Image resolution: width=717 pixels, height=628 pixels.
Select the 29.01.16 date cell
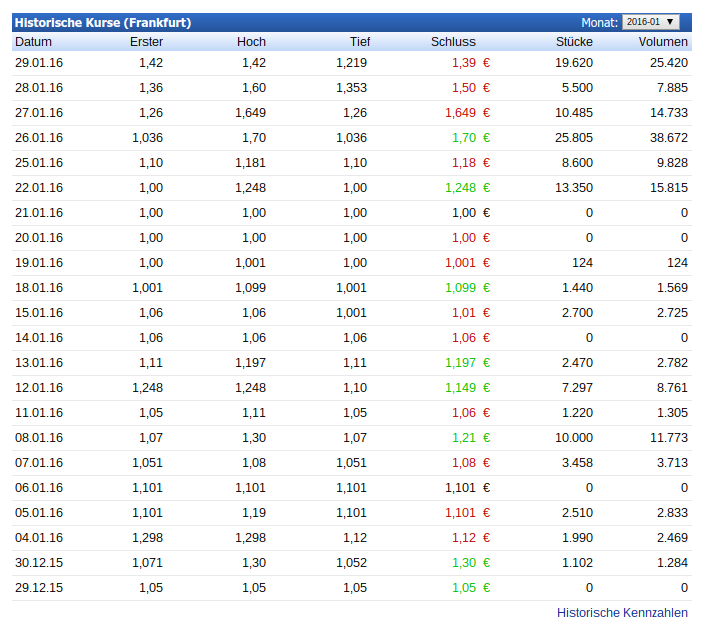click(x=39, y=62)
